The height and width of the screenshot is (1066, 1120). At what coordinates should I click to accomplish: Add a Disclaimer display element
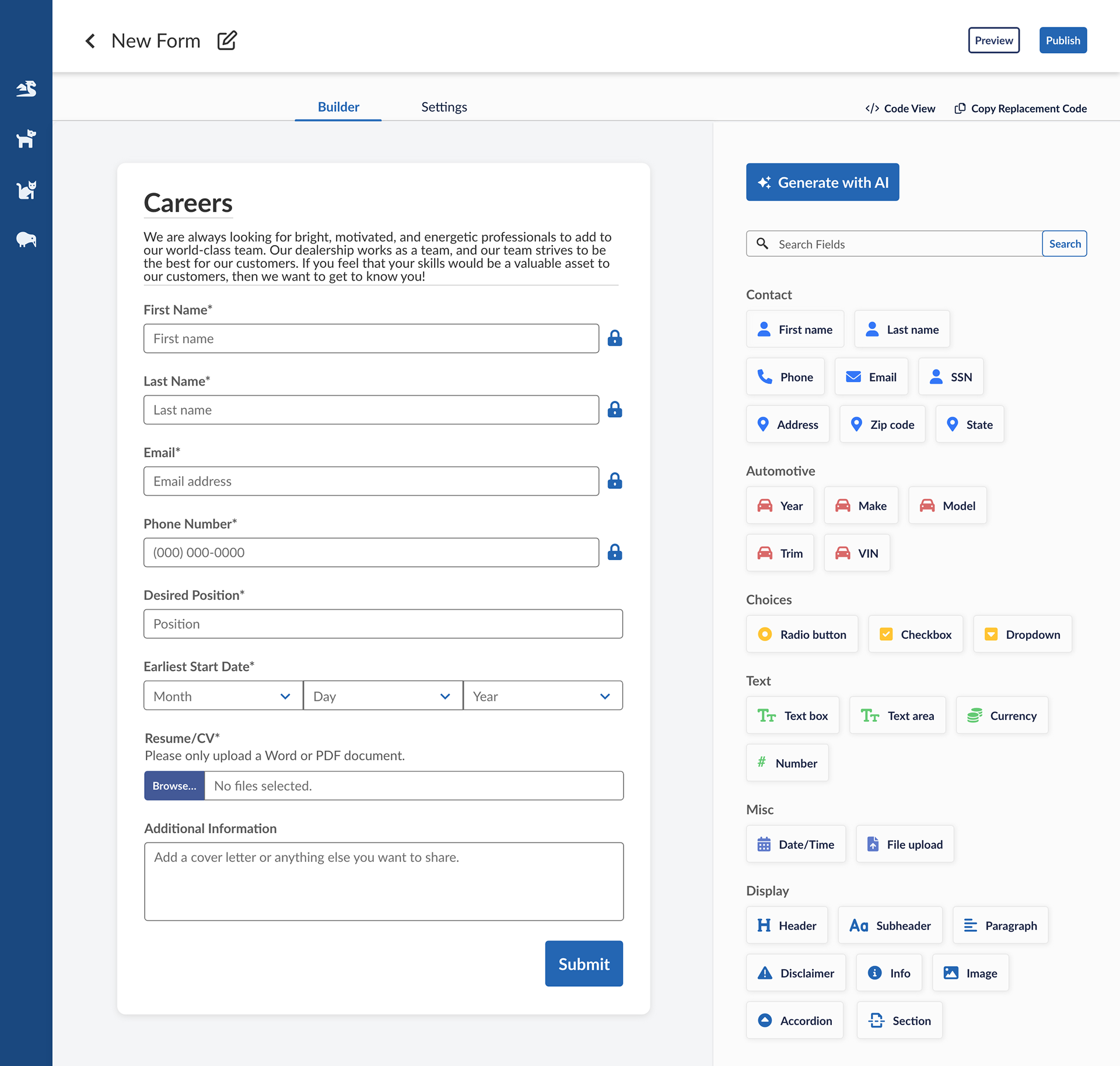click(796, 973)
